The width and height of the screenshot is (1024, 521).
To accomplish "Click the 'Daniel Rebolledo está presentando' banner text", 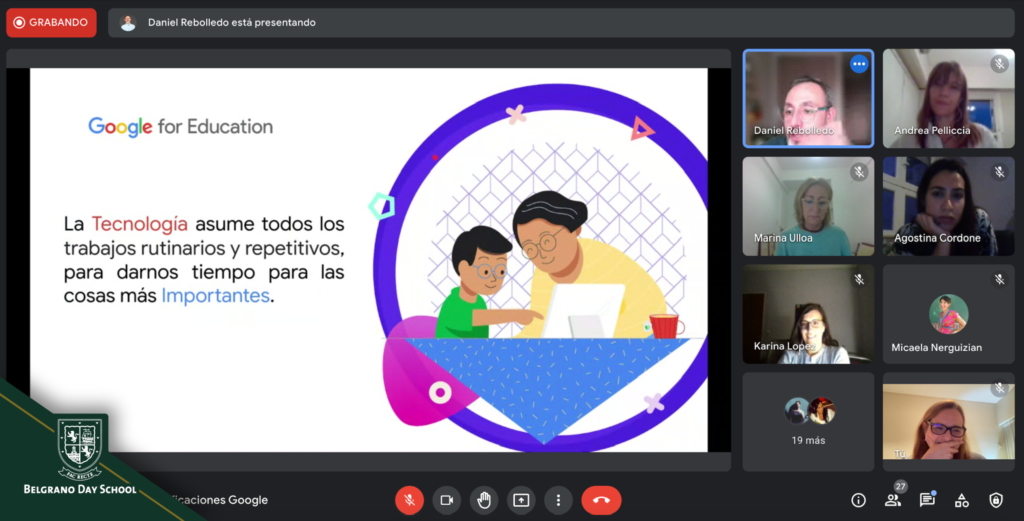I will [x=232, y=22].
